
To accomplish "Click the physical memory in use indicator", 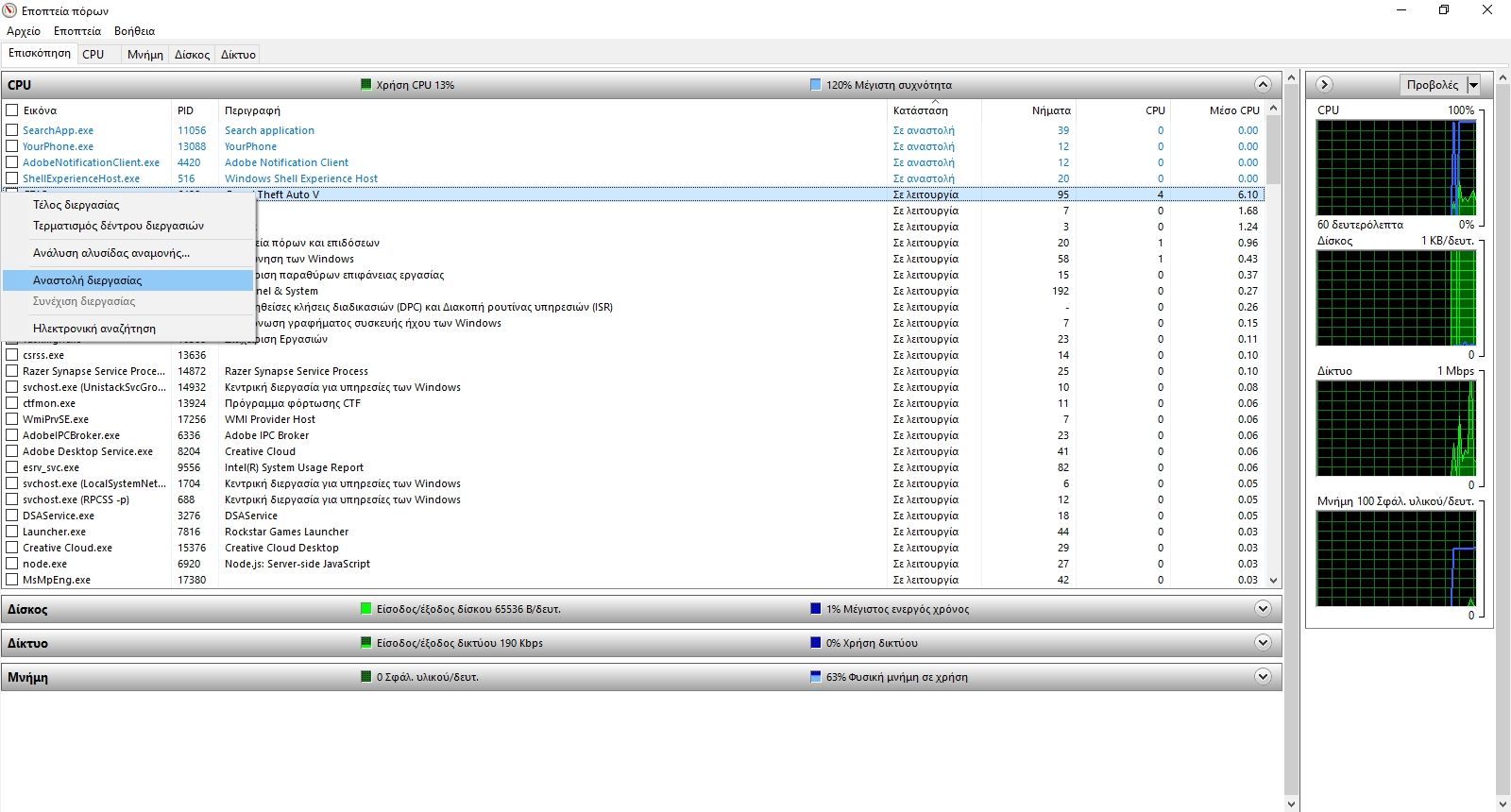I will click(x=816, y=677).
